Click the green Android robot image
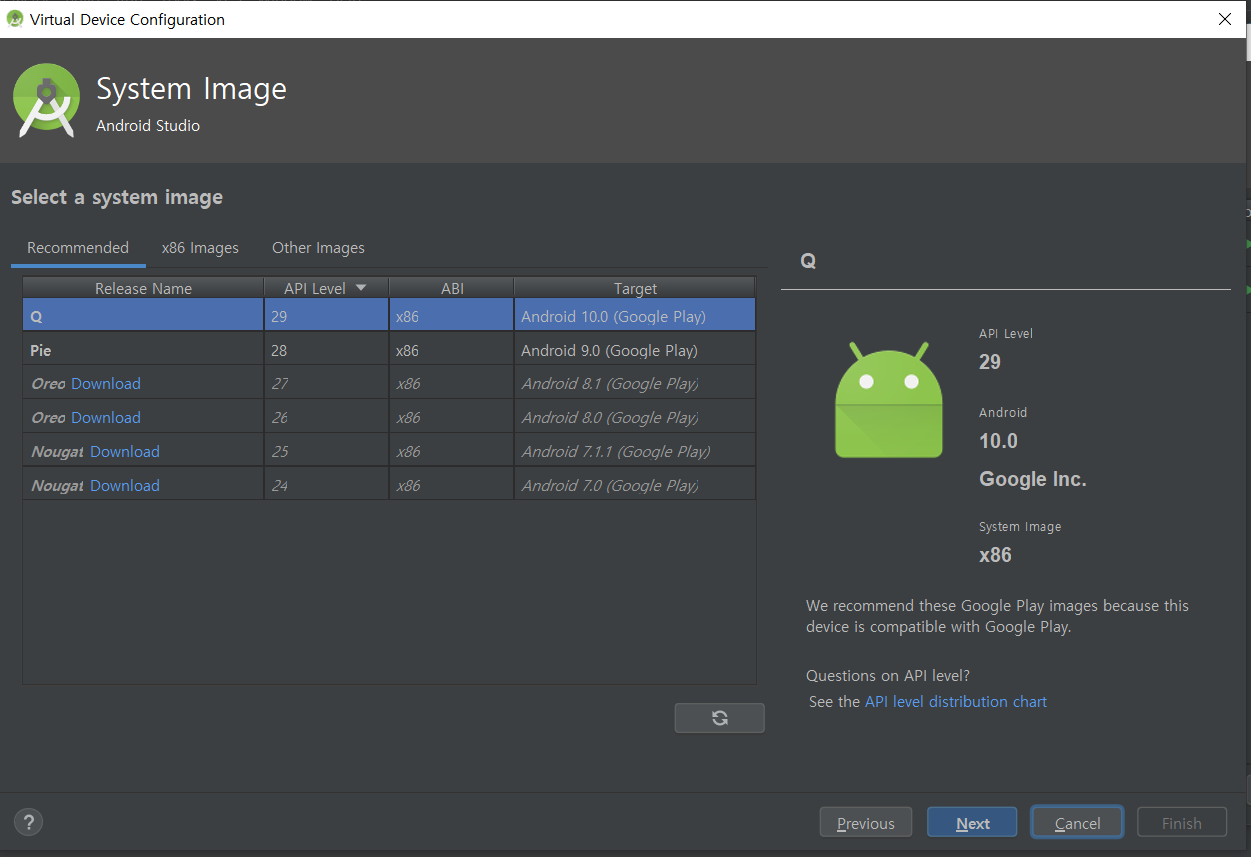The width and height of the screenshot is (1251, 857). (x=889, y=400)
